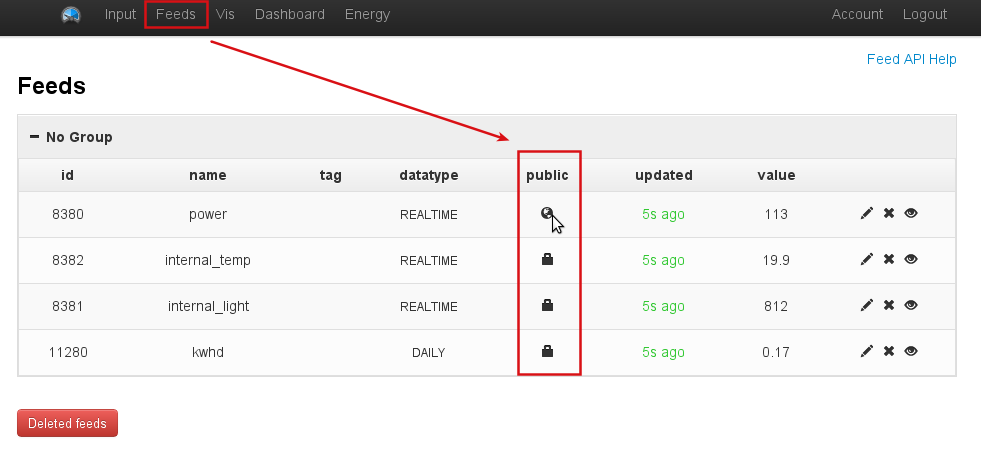Toggle lock icon for internal_temp feed
981x460 pixels.
547,260
